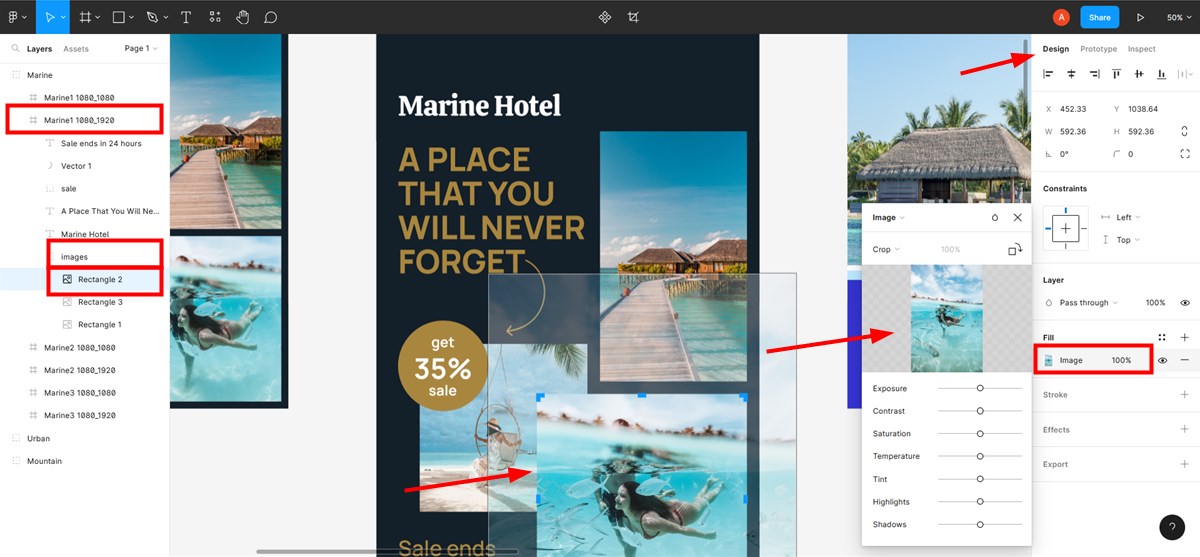Screen dimensions: 1200x557
Task: Switch to the Prototype tab
Action: [x=1098, y=49]
